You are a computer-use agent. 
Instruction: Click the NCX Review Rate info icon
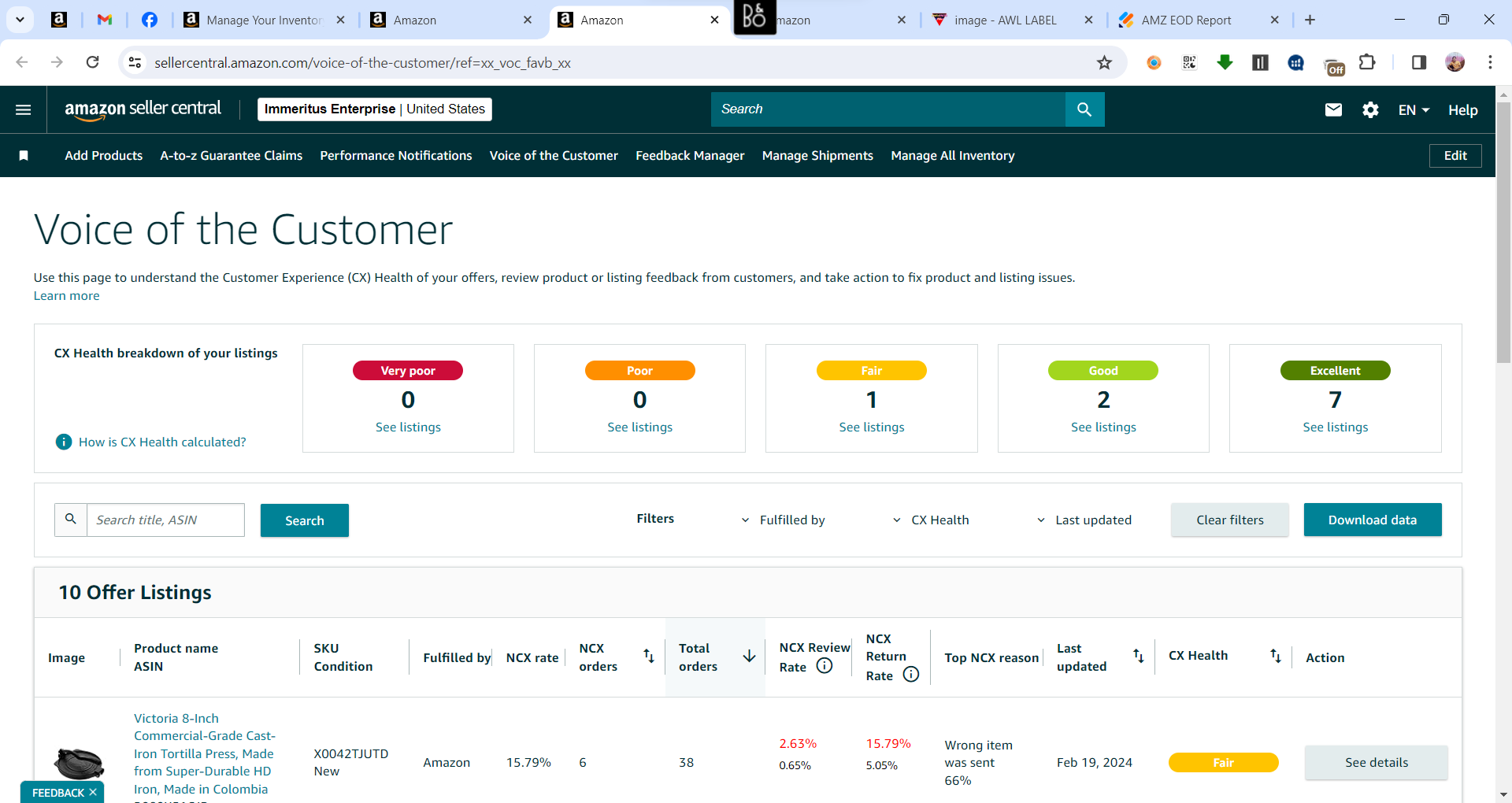click(x=825, y=666)
